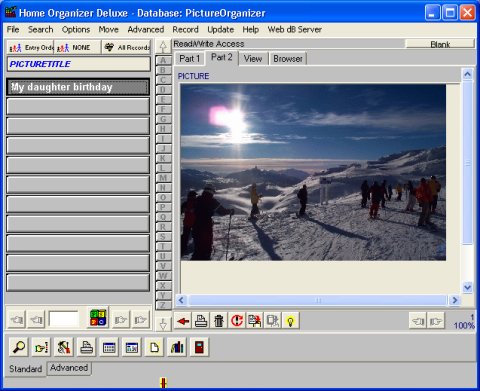Open the Help menu

point(251,29)
